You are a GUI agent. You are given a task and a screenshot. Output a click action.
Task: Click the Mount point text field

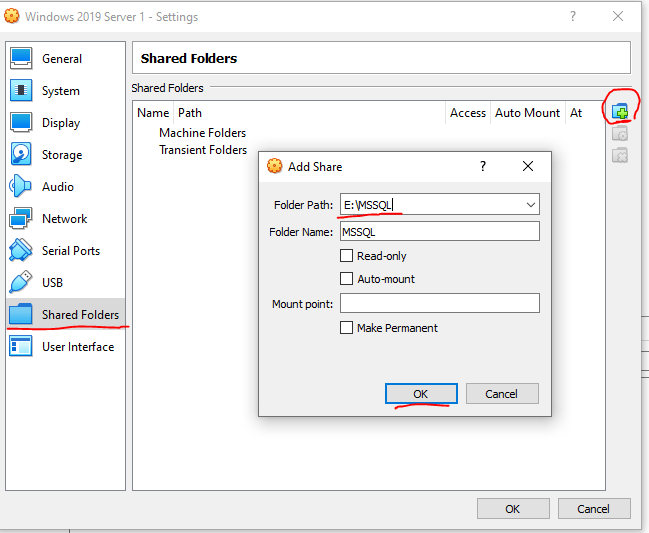(x=439, y=303)
